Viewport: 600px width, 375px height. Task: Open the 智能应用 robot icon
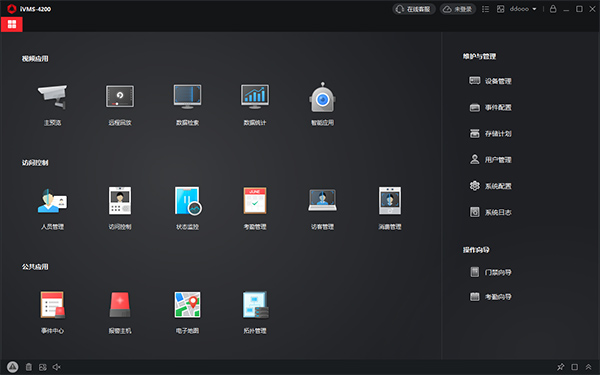(x=322, y=97)
